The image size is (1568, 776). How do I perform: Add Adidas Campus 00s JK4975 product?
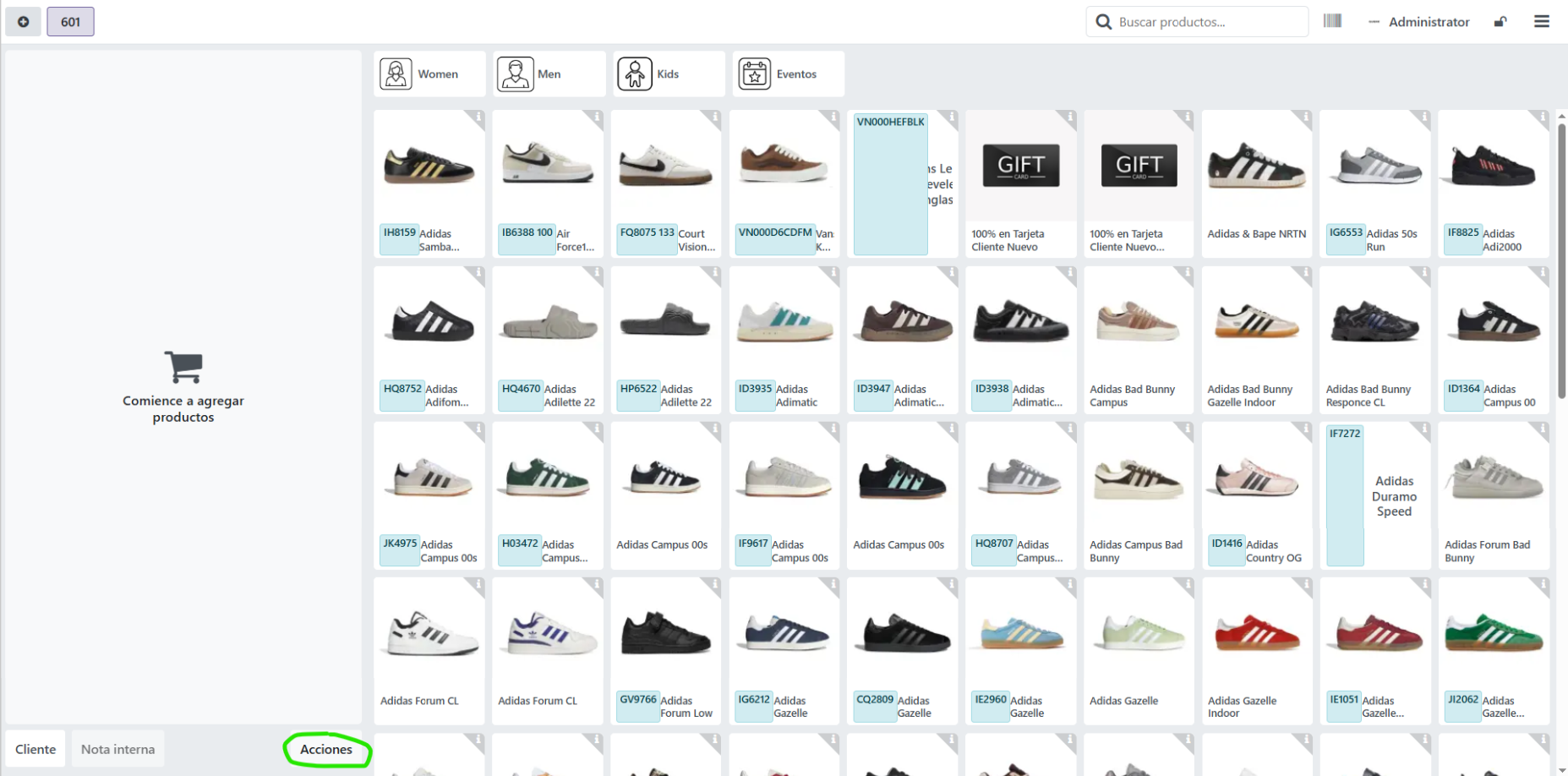coord(429,495)
